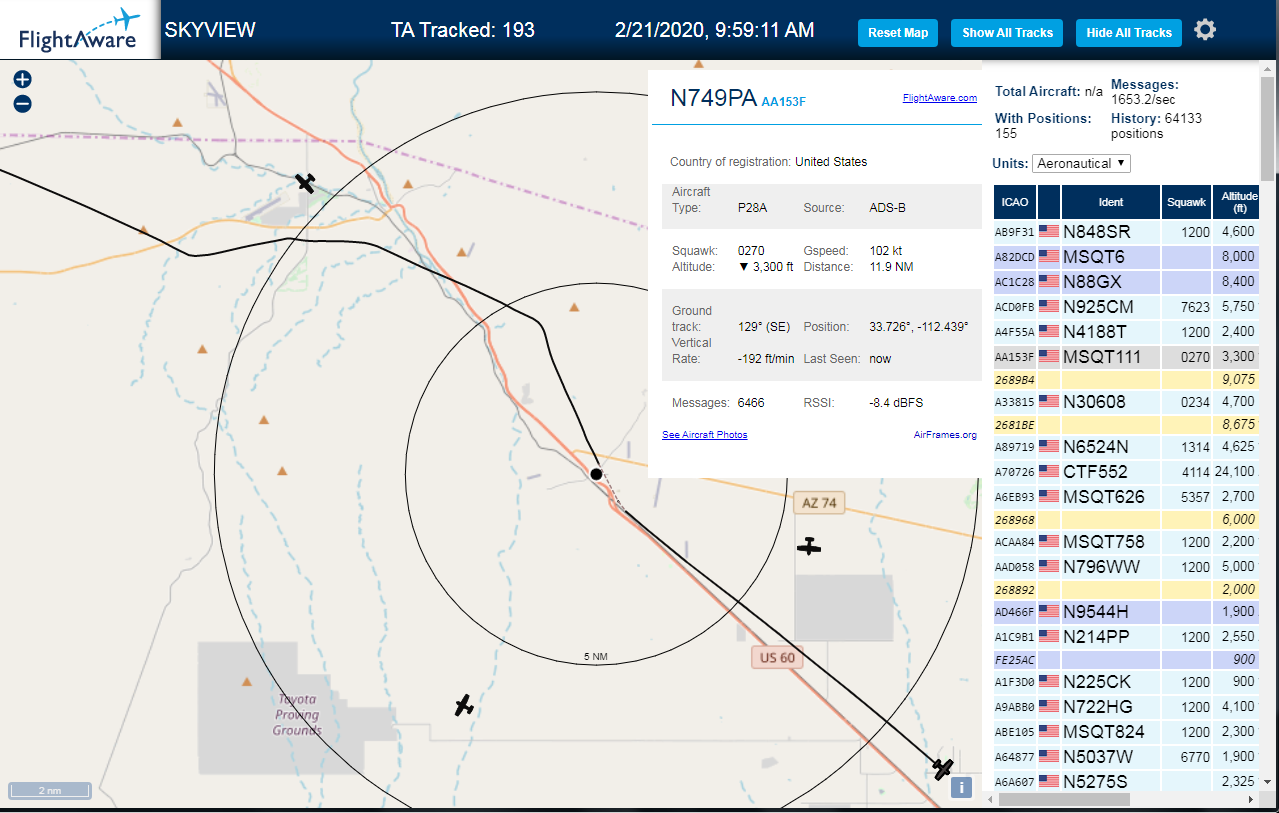The image size is (1279, 813).
Task: Select the N796WW row
Action: (1127, 566)
